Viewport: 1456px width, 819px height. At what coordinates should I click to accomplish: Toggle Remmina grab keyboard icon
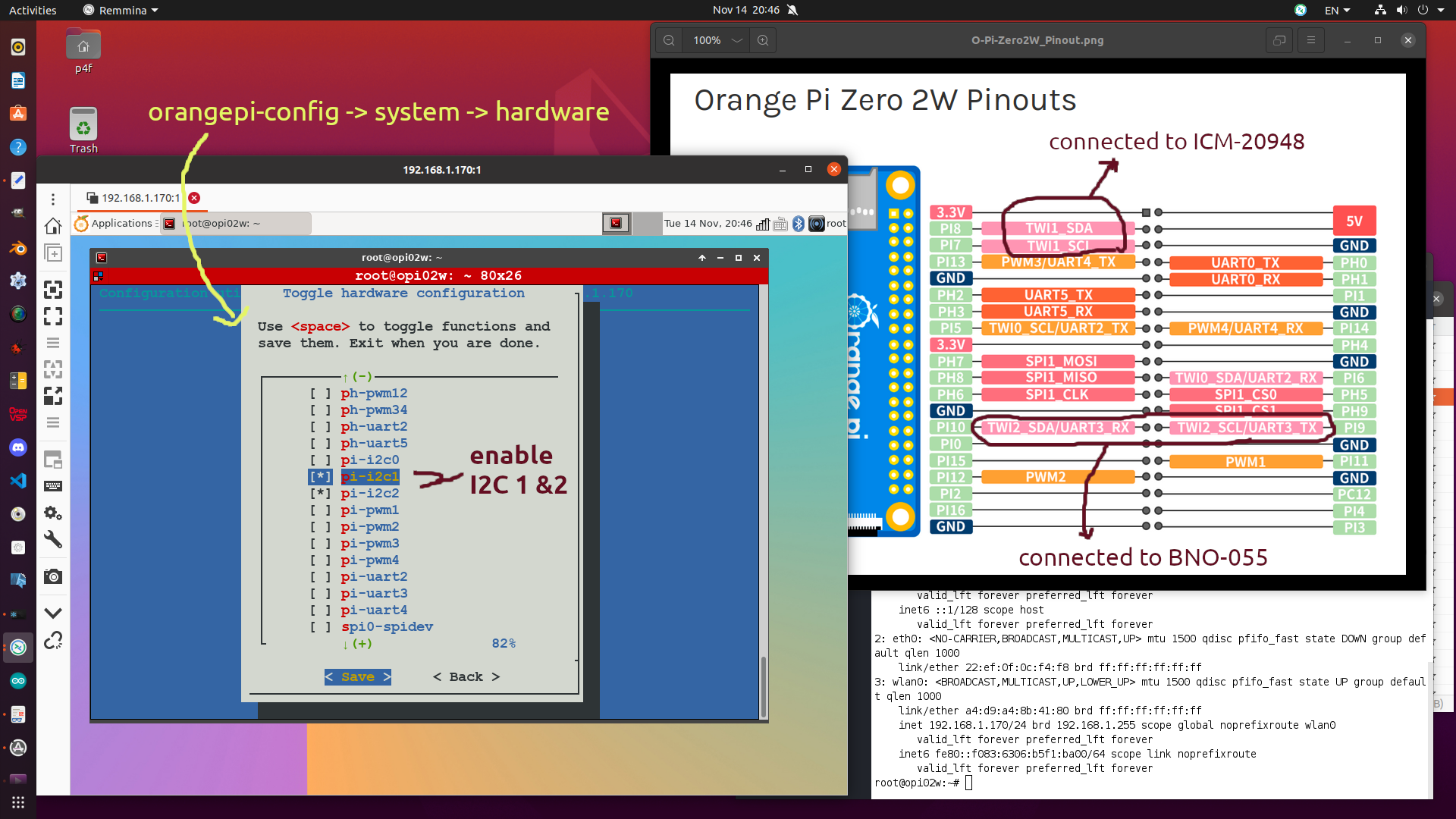pyautogui.click(x=53, y=486)
